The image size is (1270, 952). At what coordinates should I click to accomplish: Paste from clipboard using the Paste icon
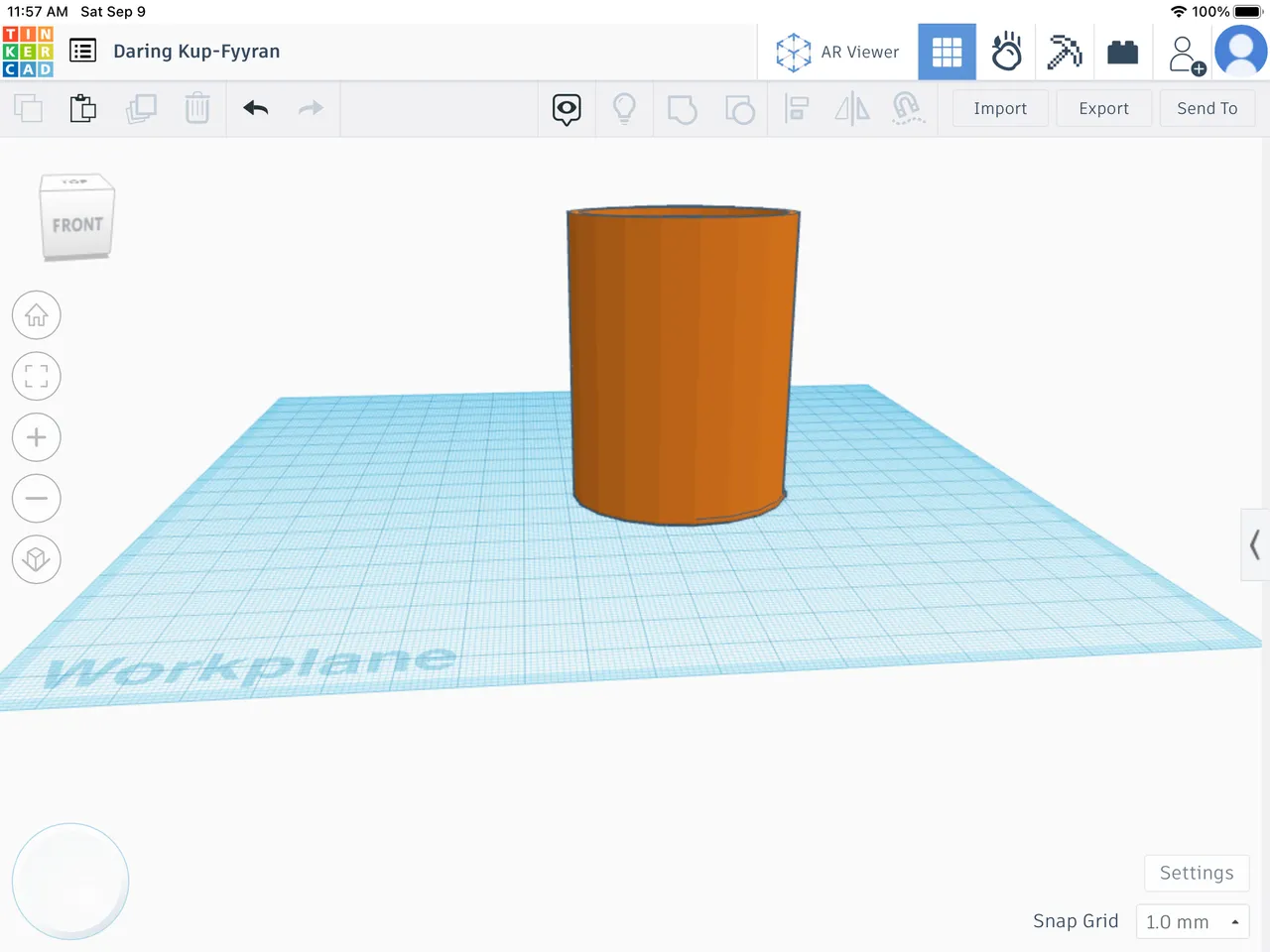[83, 108]
